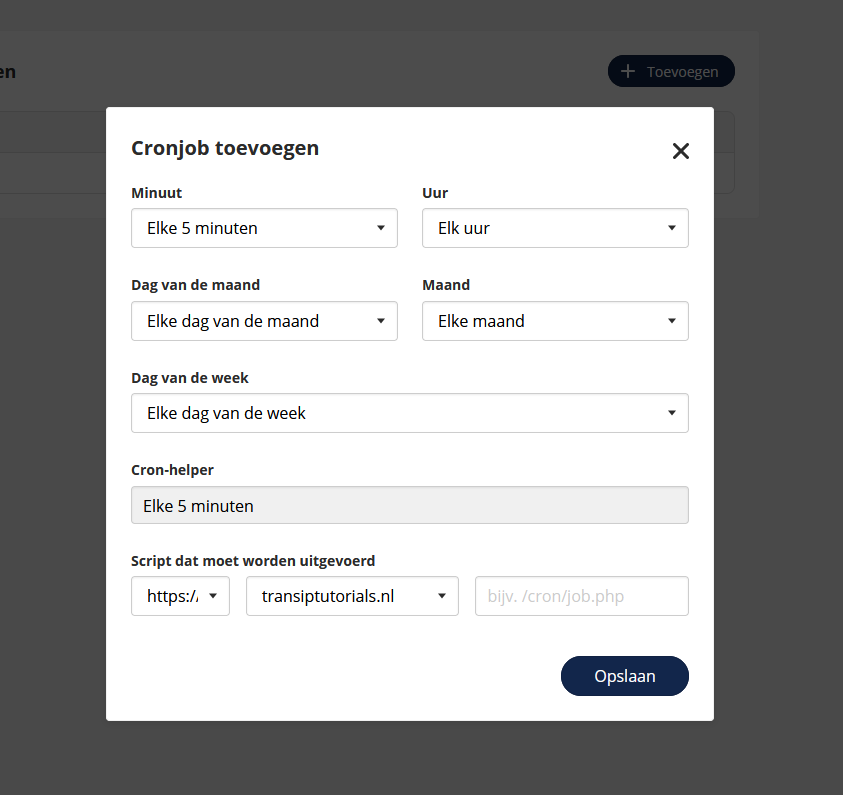Screen dimensions: 843x795
Task: Click the Cronjob toevoegen dialog title
Action: (225, 148)
